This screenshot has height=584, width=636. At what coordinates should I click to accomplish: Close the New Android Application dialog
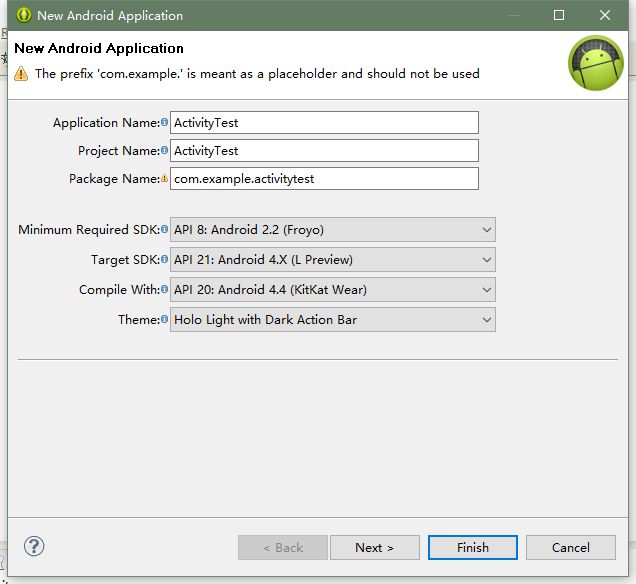[x=605, y=15]
